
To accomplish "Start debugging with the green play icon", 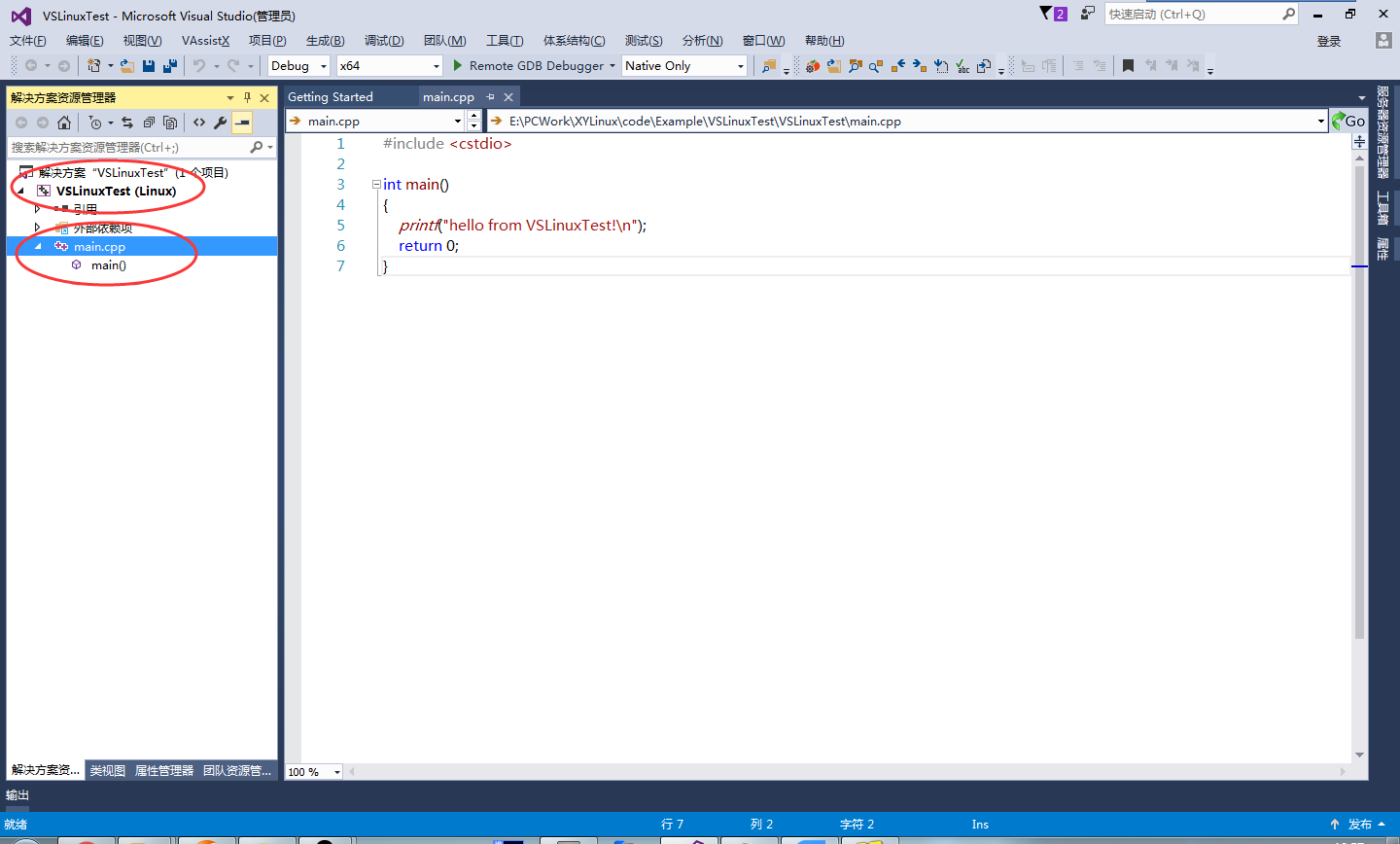I will tap(458, 65).
